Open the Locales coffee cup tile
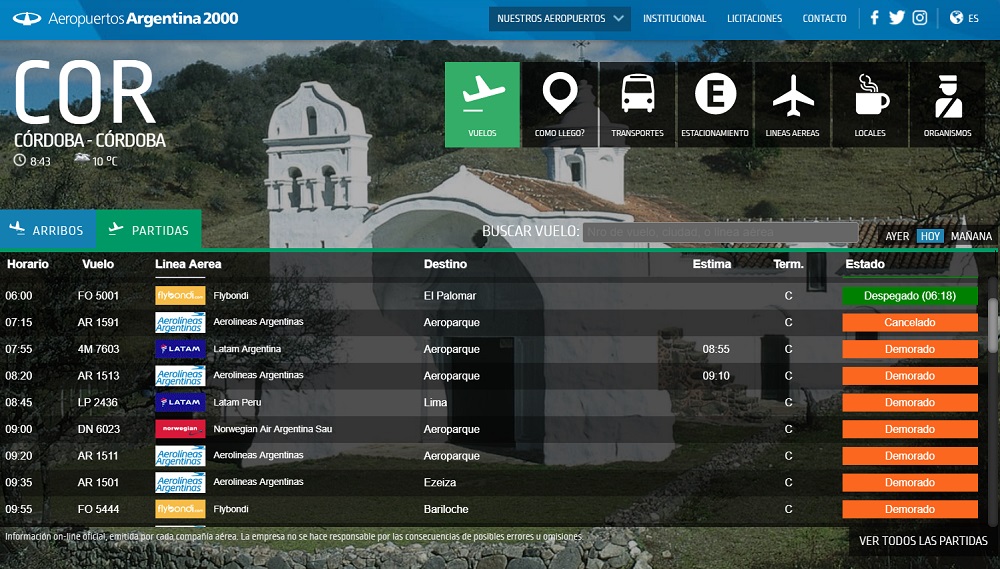This screenshot has width=1000, height=569. pyautogui.click(x=870, y=105)
